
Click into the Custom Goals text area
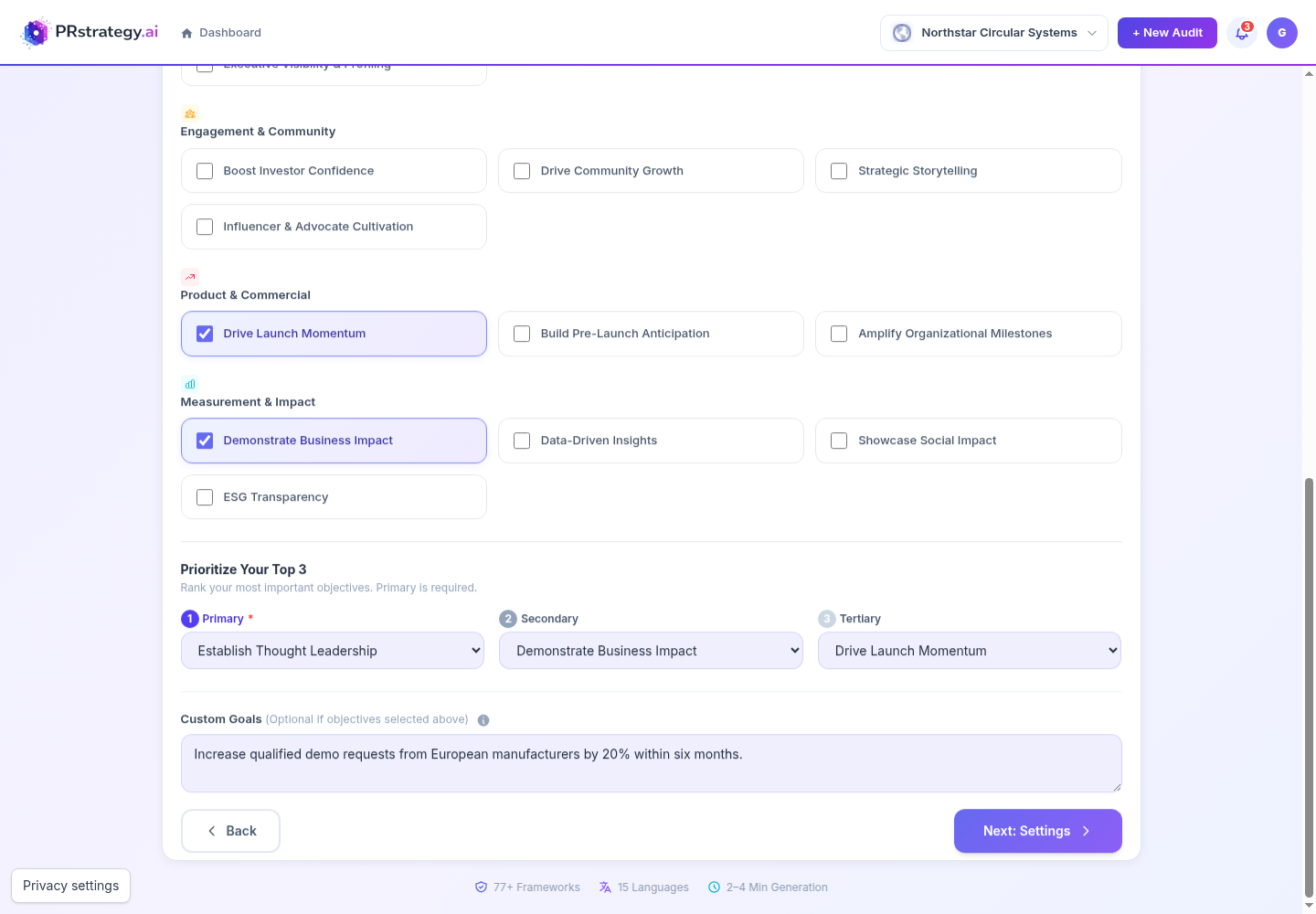point(652,763)
